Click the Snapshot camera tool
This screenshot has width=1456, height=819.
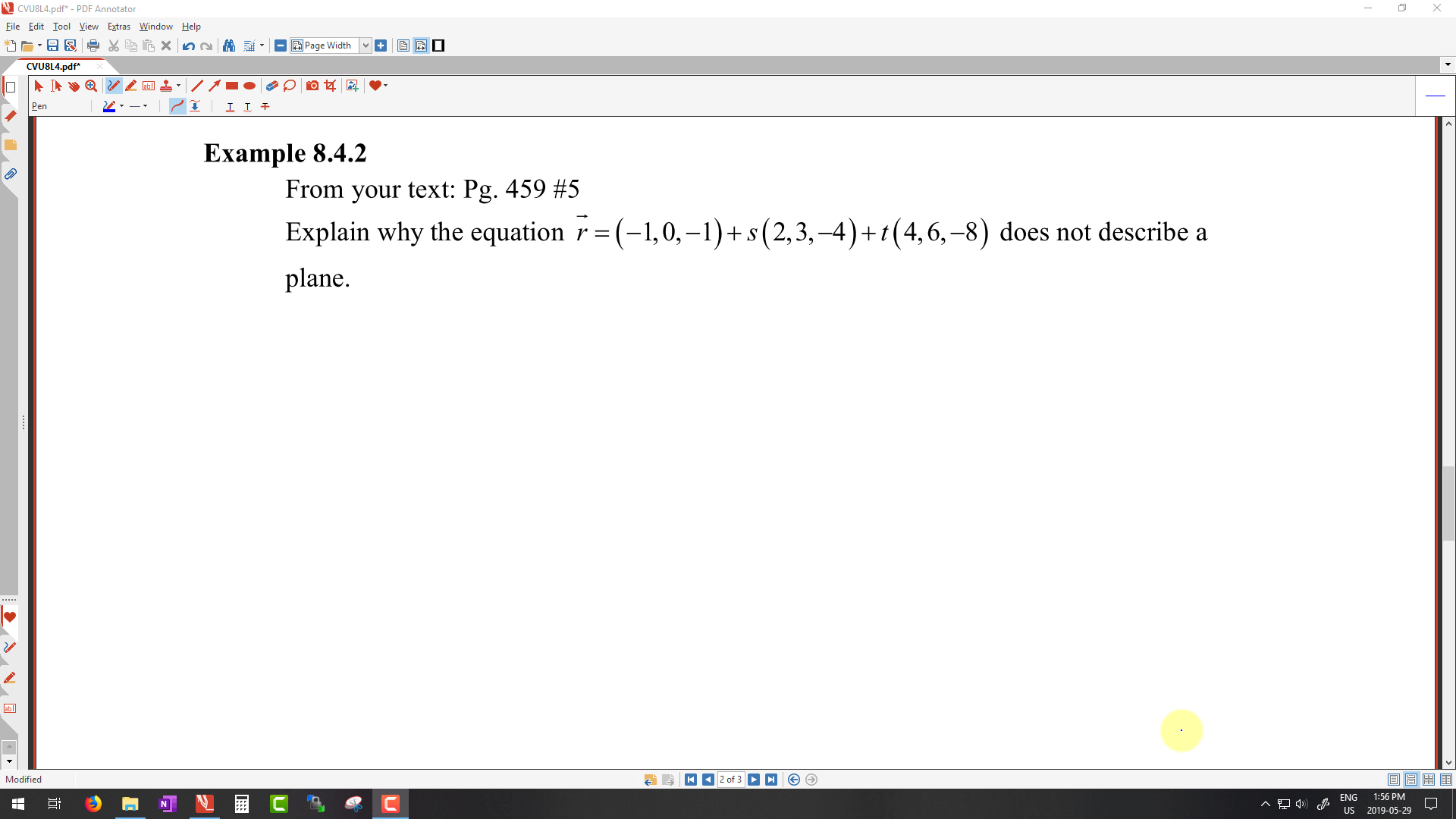pyautogui.click(x=312, y=86)
